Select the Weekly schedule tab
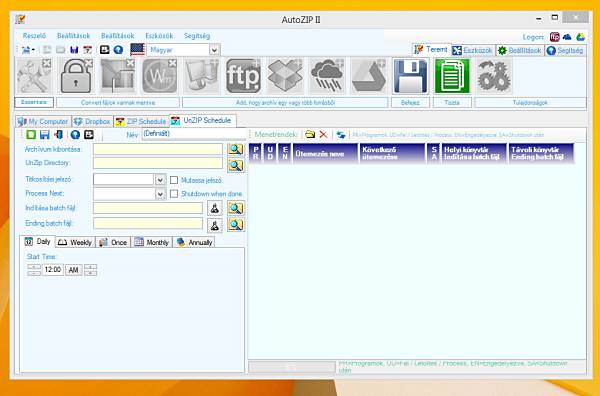The image size is (600, 396). pyautogui.click(x=75, y=242)
